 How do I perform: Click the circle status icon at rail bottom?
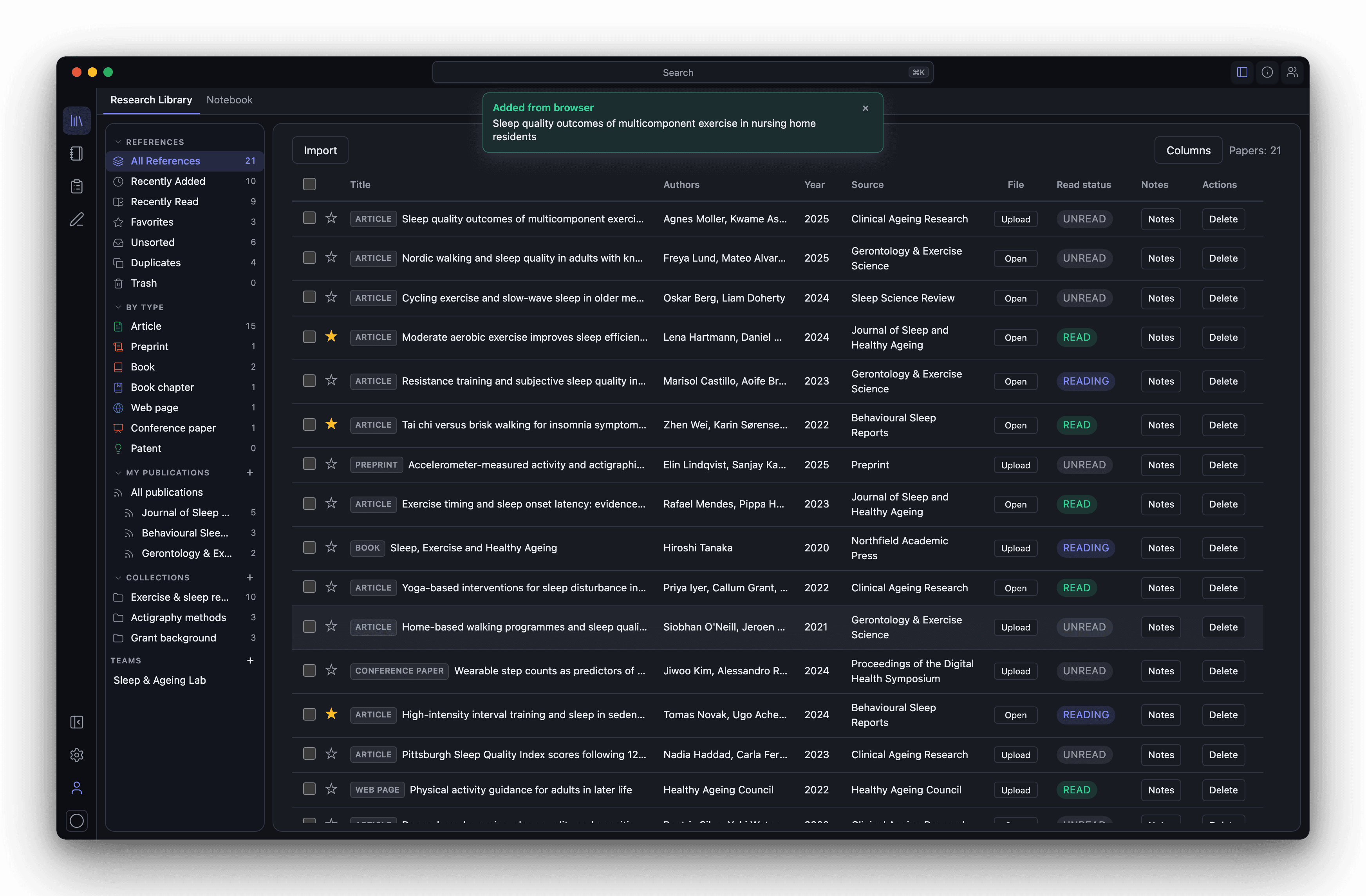pos(77,821)
